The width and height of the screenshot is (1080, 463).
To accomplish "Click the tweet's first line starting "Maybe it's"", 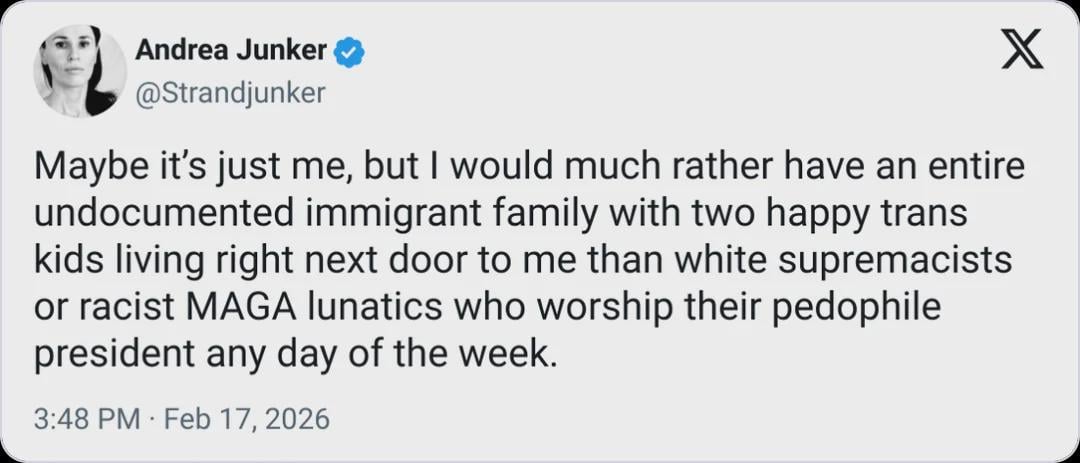I will click(x=530, y=168).
